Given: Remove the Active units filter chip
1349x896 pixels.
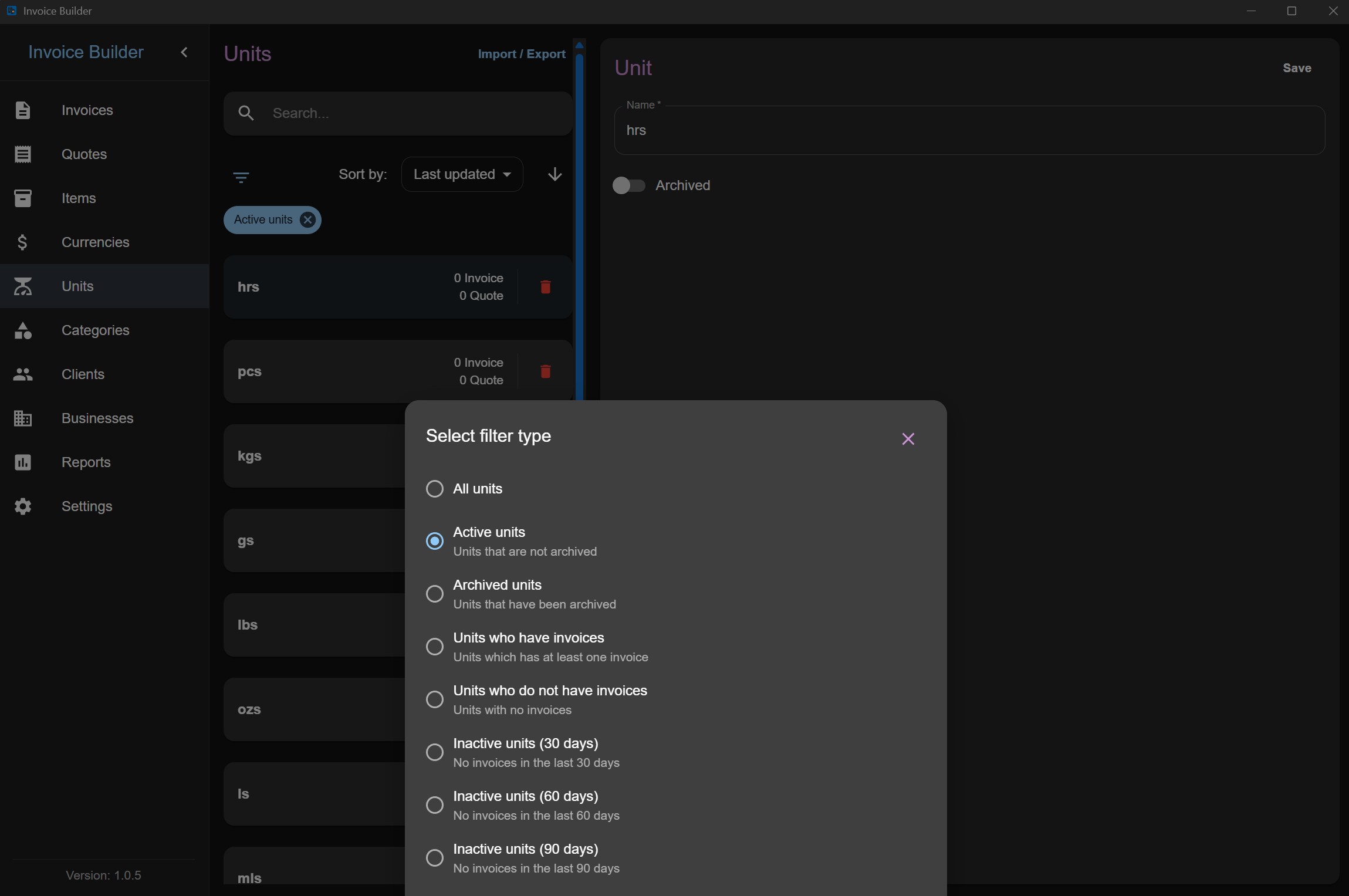Looking at the screenshot, I should click(307, 219).
